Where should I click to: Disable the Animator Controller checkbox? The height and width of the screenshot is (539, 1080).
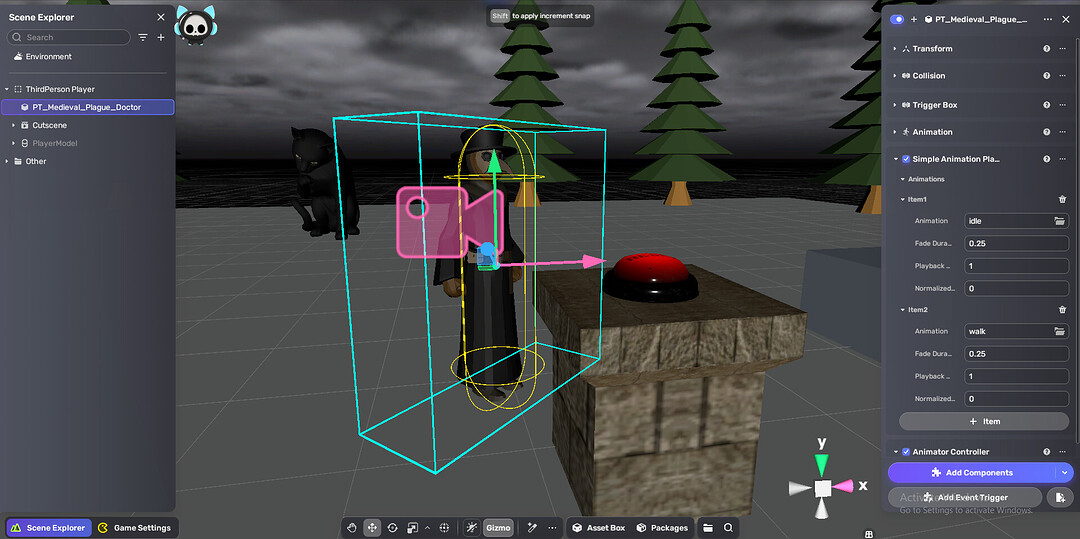[906, 452]
